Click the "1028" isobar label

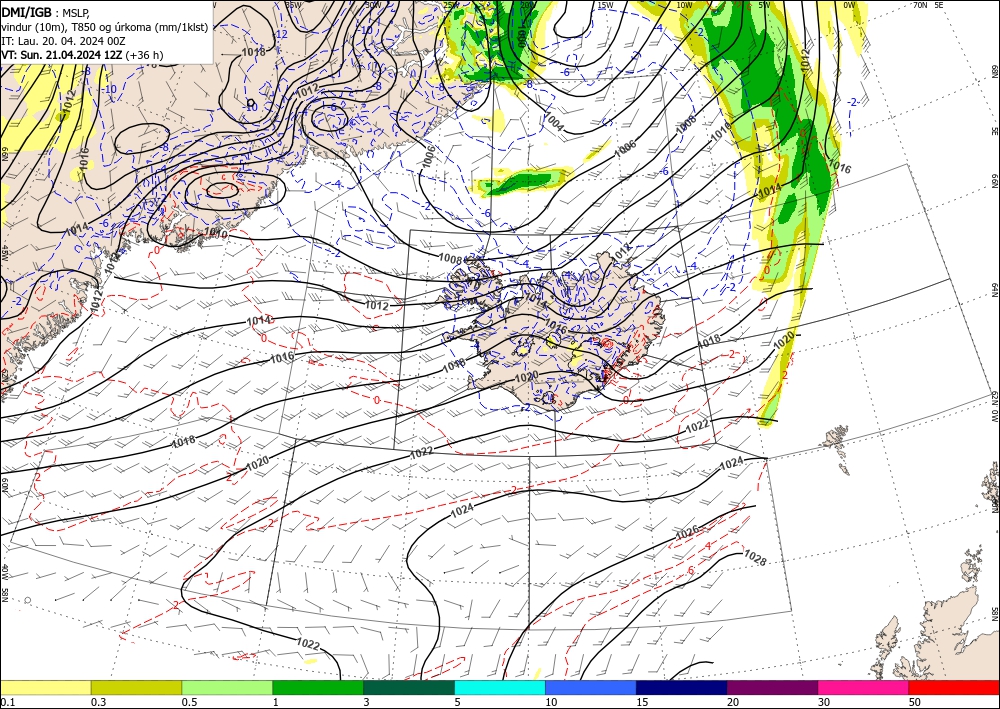[x=755, y=558]
